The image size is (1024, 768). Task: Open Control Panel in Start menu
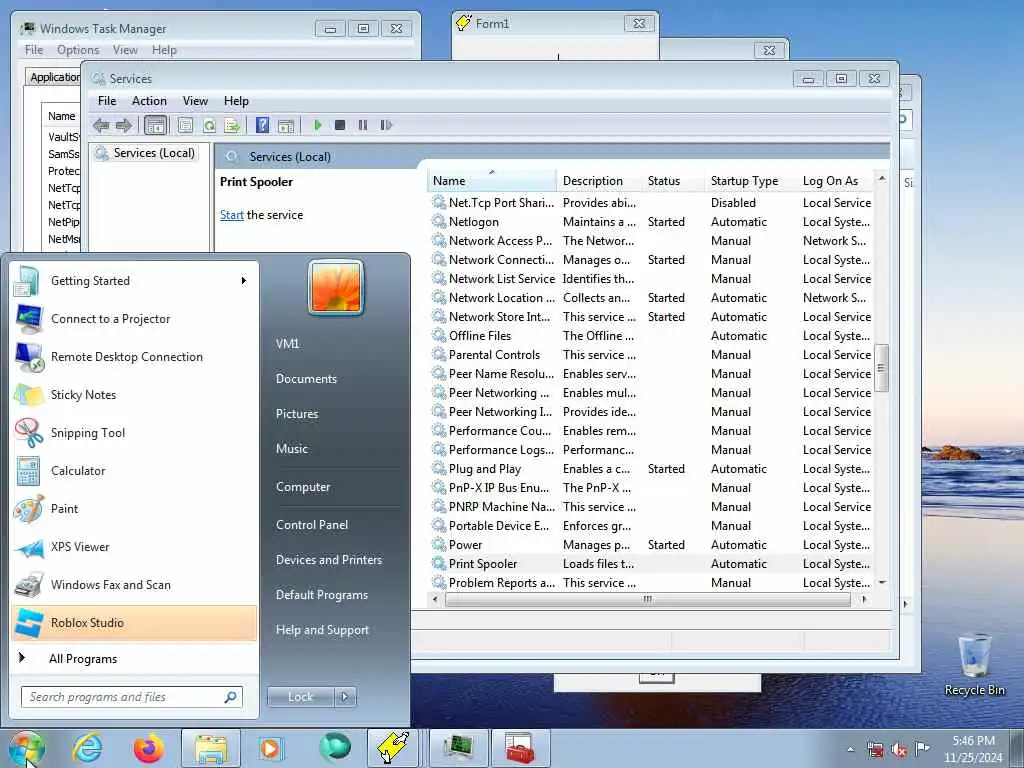point(312,525)
